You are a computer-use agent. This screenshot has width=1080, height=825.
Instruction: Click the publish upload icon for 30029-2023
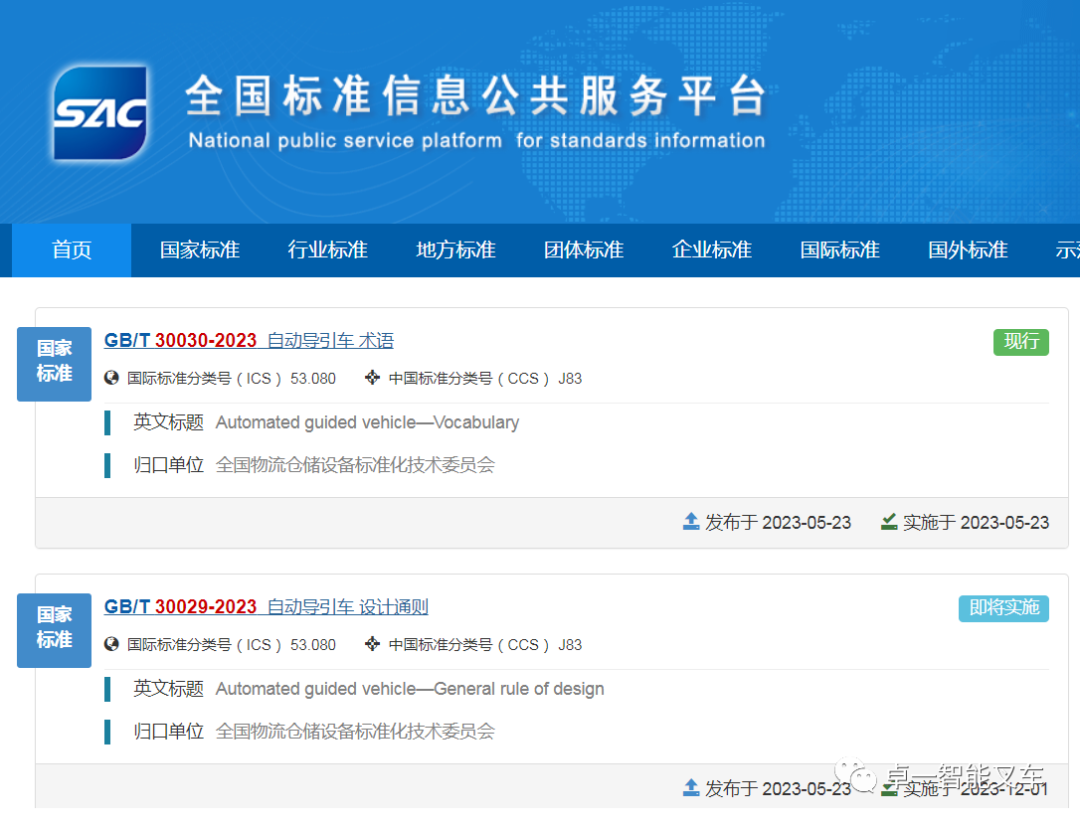(x=691, y=787)
